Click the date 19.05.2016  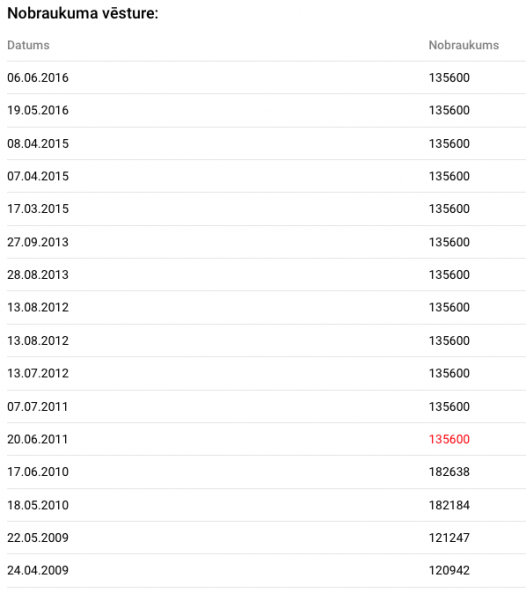[38, 110]
